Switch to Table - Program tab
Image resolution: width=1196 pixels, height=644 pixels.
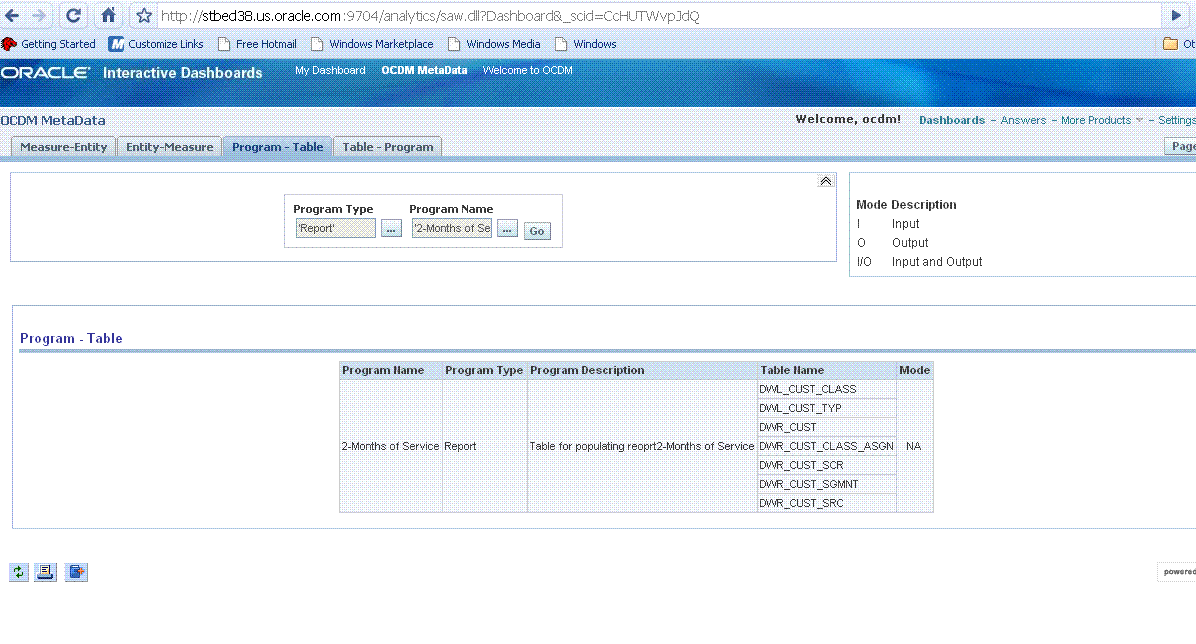pos(387,147)
